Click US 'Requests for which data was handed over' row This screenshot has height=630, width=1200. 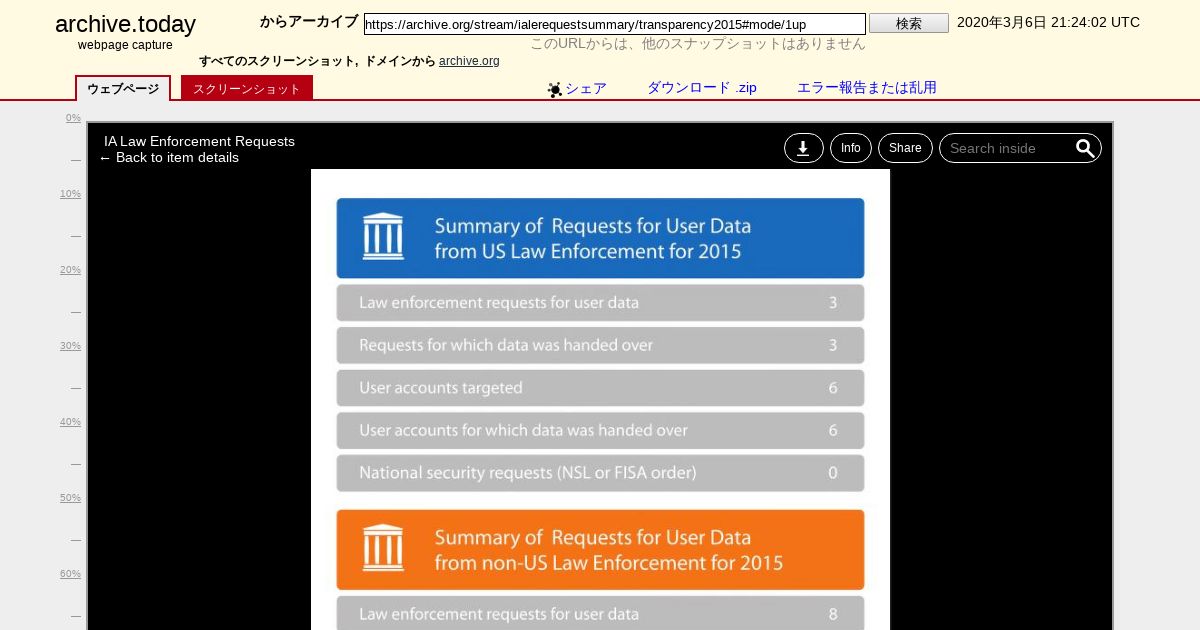[600, 345]
